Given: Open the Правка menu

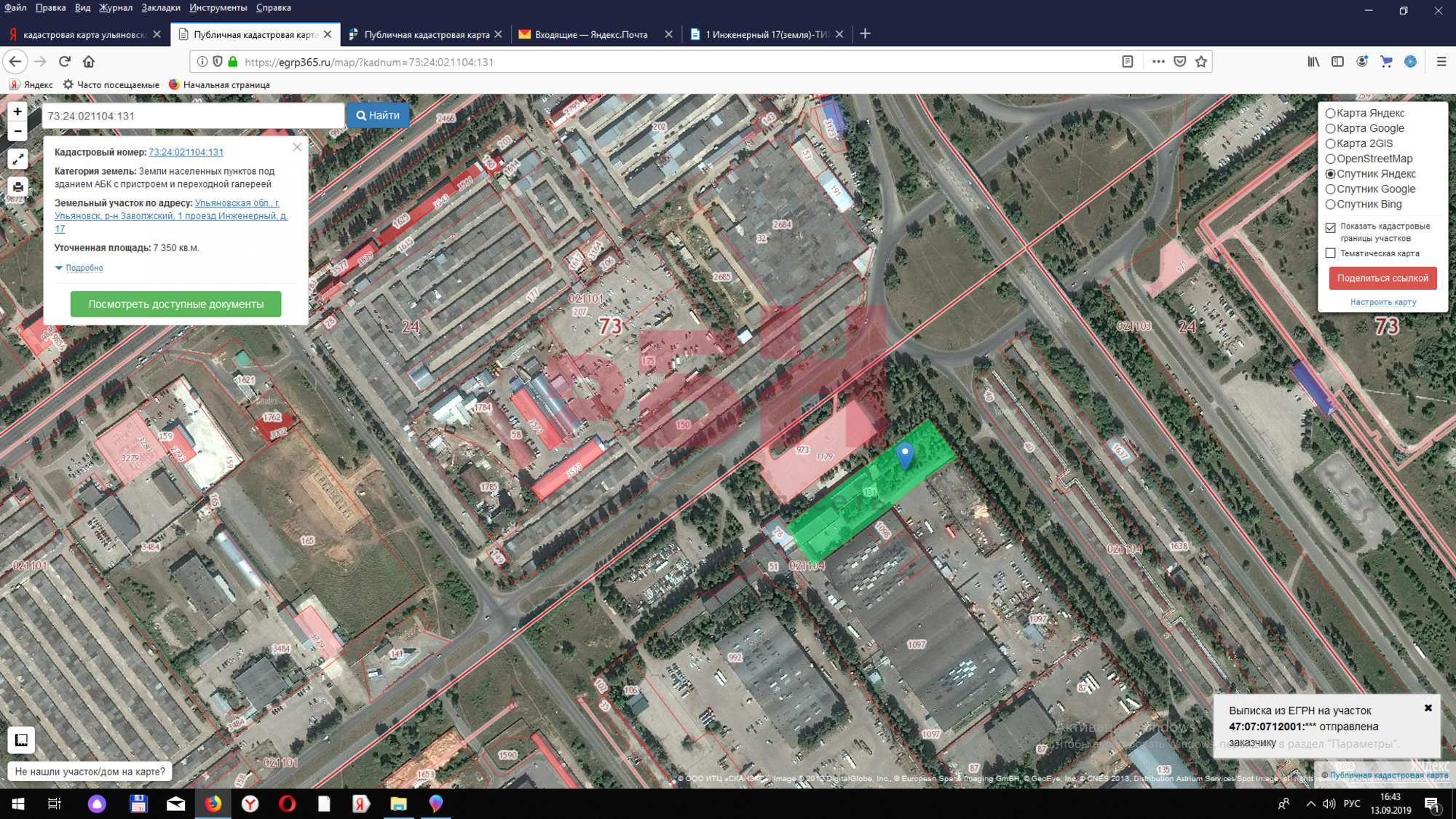Looking at the screenshot, I should pyautogui.click(x=50, y=7).
